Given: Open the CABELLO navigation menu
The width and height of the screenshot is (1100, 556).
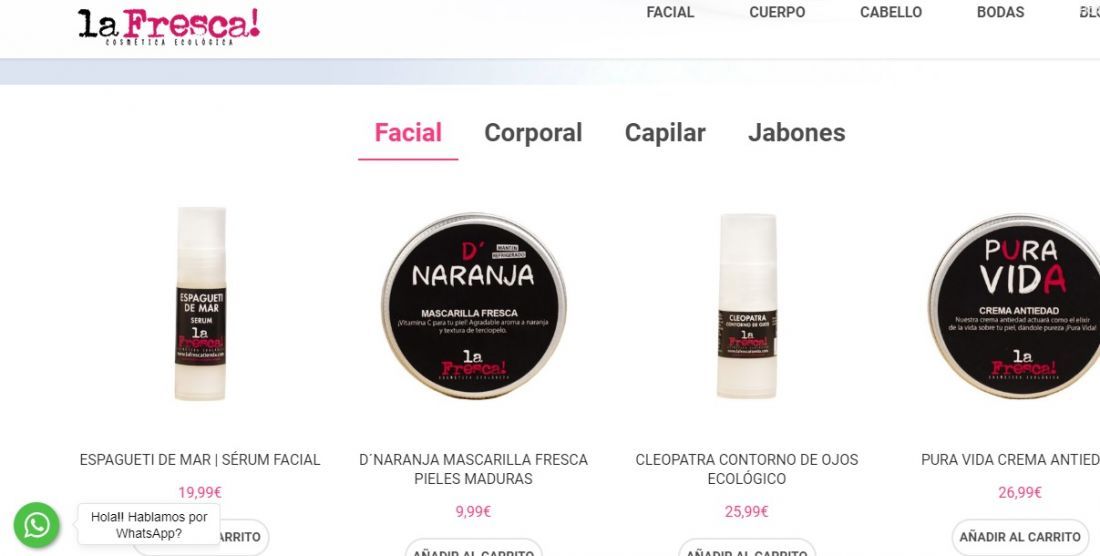Looking at the screenshot, I should (x=891, y=12).
